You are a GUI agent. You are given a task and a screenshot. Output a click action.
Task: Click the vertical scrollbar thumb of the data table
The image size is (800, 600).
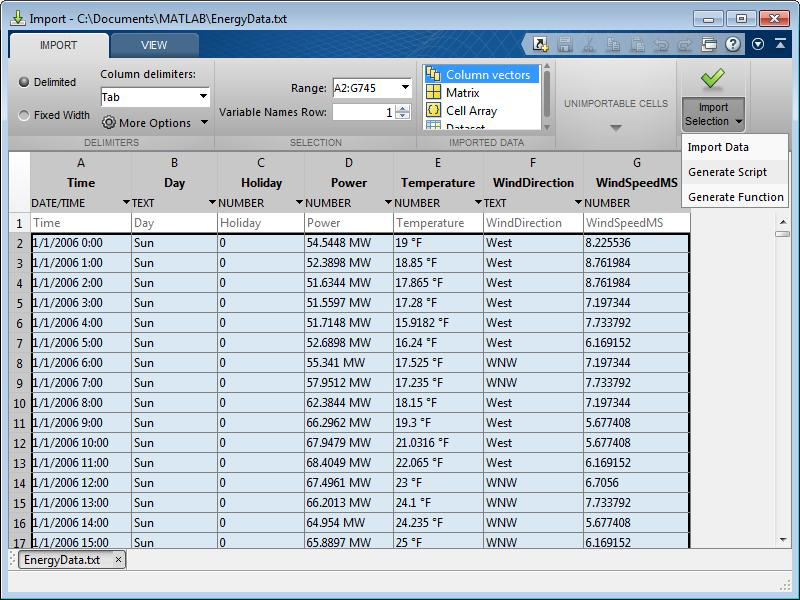783,234
